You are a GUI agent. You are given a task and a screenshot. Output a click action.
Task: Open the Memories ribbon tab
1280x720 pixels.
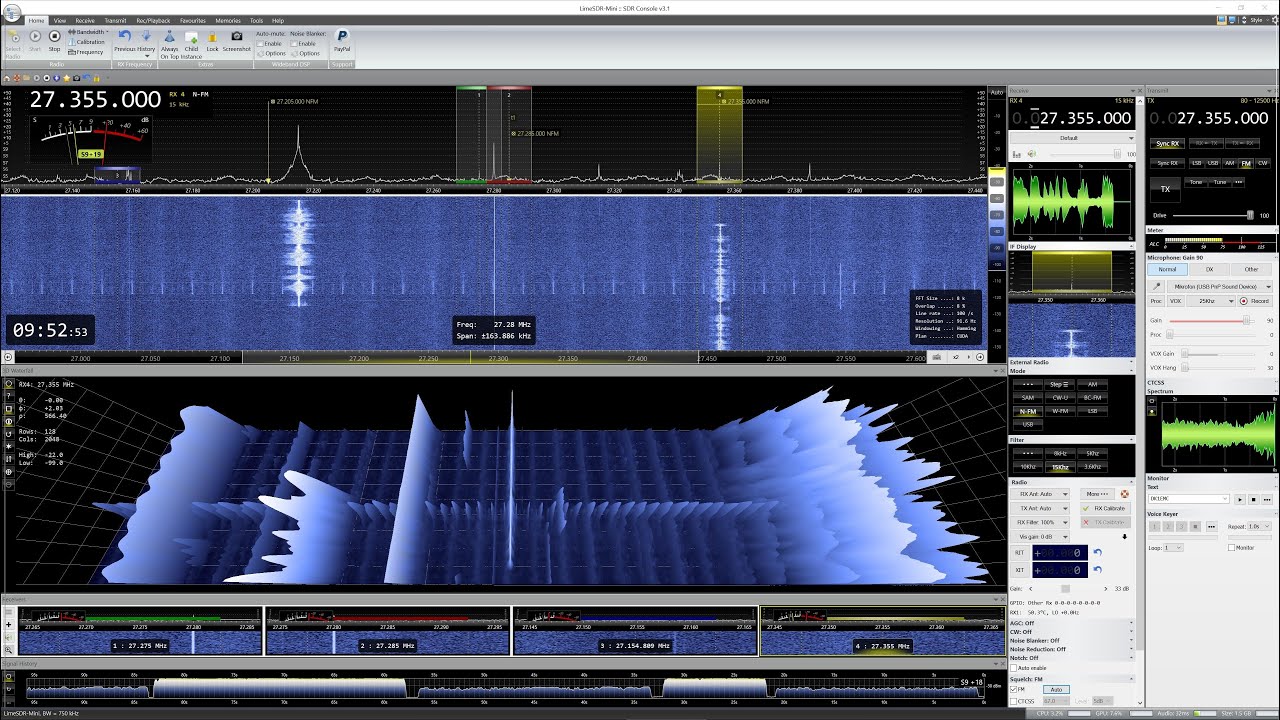228,20
